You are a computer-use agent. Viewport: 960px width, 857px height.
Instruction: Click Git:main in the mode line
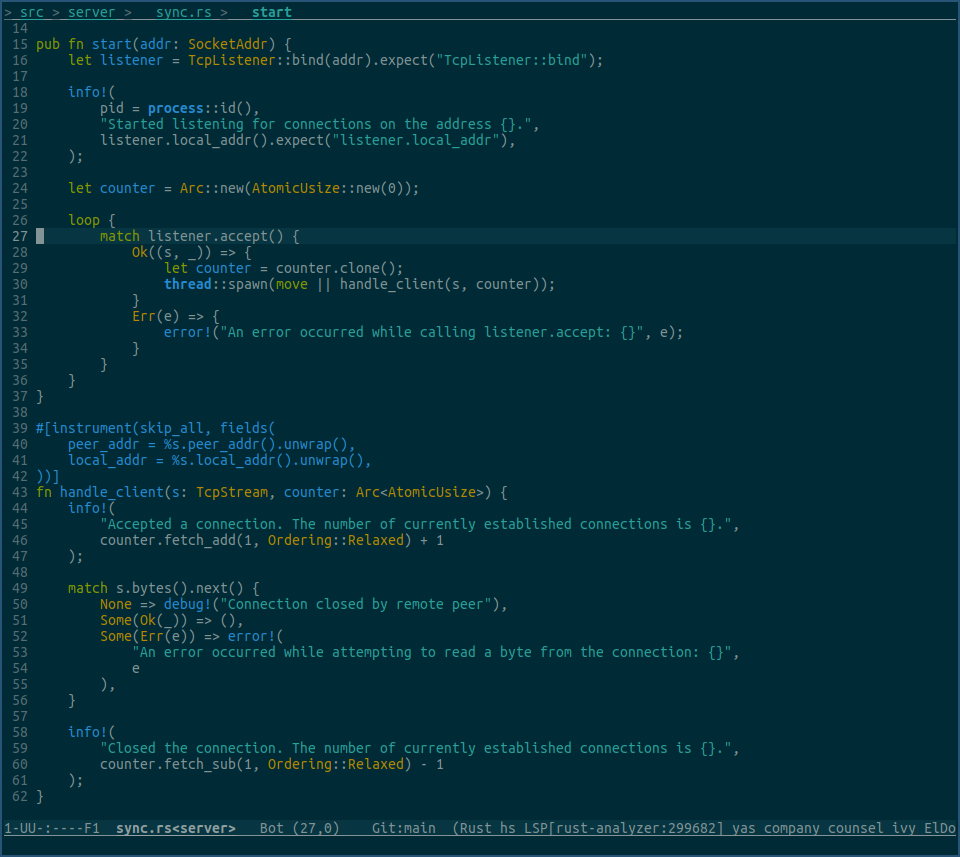[x=404, y=828]
